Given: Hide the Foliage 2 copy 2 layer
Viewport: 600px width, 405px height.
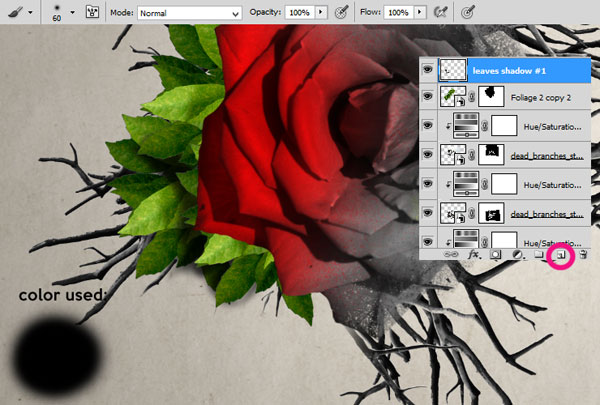Looking at the screenshot, I should pyautogui.click(x=428, y=98).
